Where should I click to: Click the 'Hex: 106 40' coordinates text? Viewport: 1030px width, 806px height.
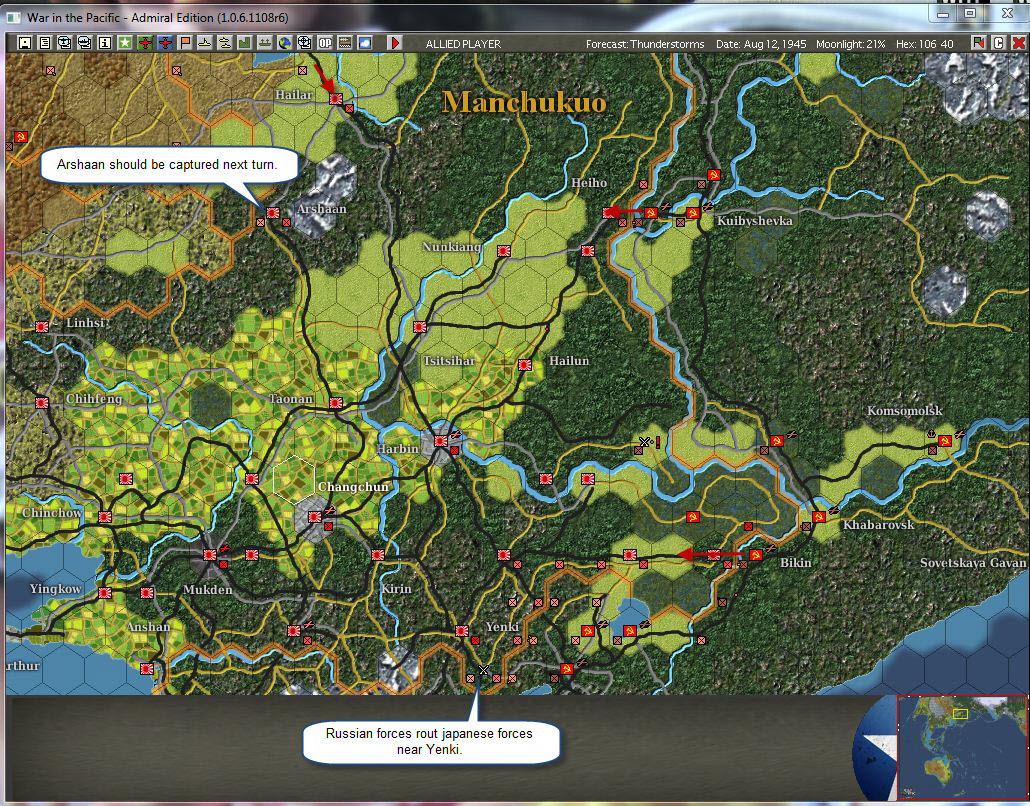925,44
